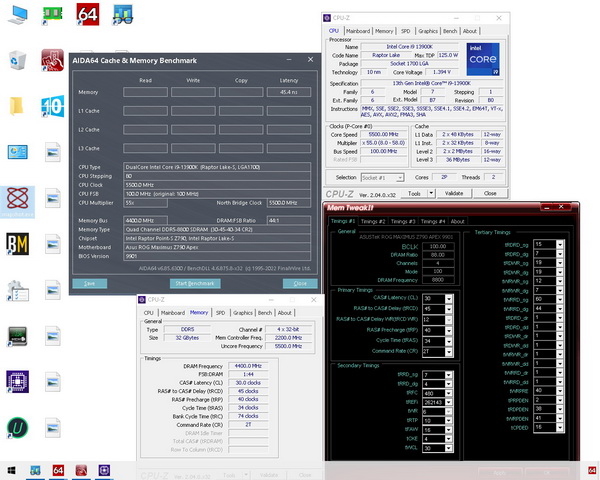Open the Windows 10 desktop shortcut
The width and height of the screenshot is (600, 480).
pyautogui.click(x=52, y=106)
